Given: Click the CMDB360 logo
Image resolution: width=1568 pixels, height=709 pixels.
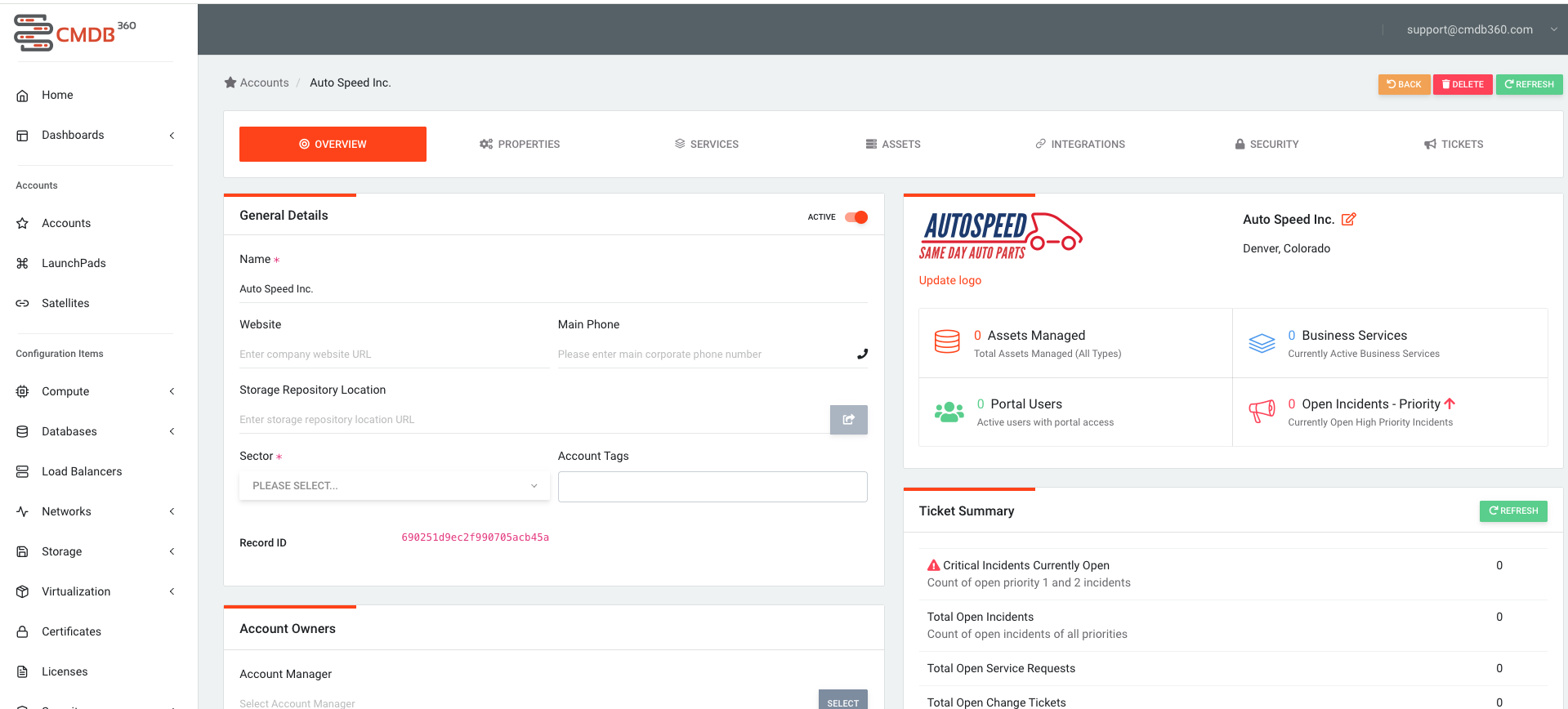Looking at the screenshot, I should click(75, 33).
